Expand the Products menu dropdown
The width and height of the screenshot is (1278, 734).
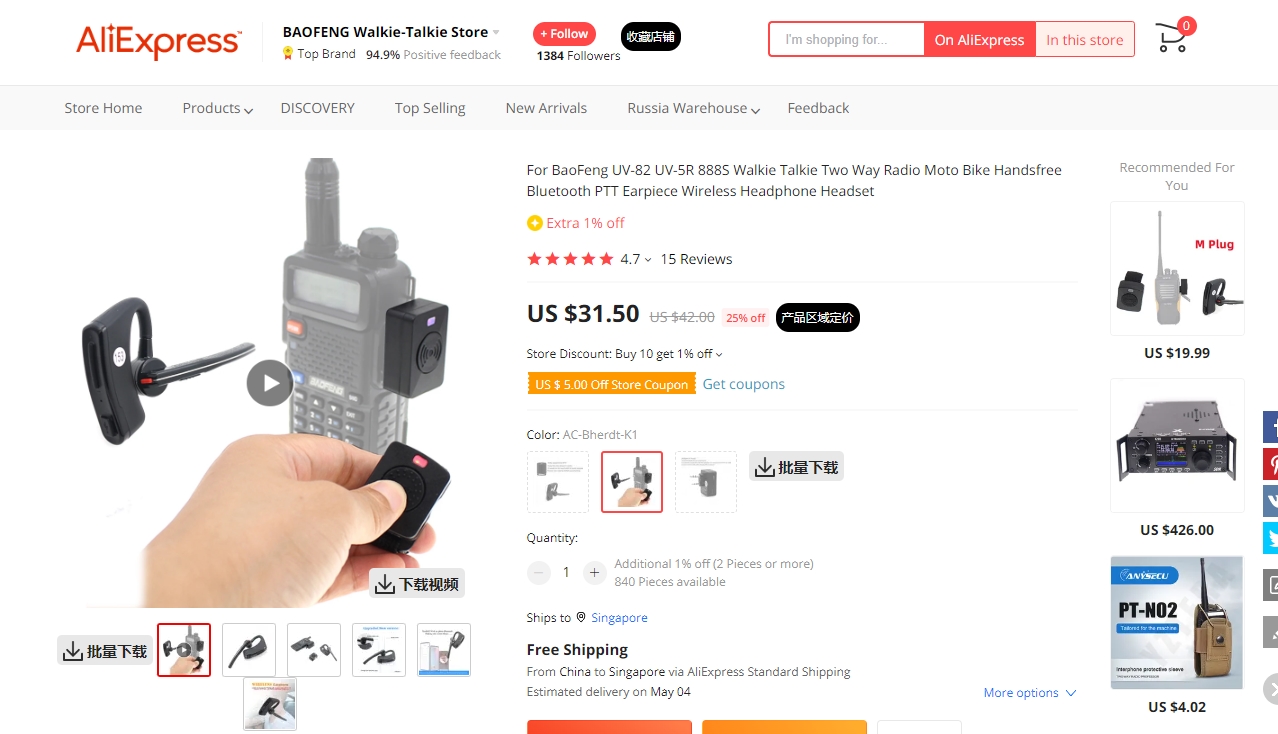pyautogui.click(x=217, y=108)
